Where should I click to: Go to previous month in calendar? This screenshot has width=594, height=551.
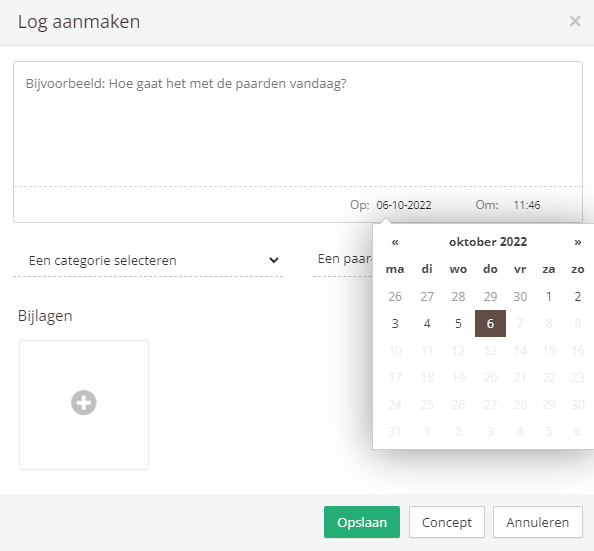pos(395,242)
